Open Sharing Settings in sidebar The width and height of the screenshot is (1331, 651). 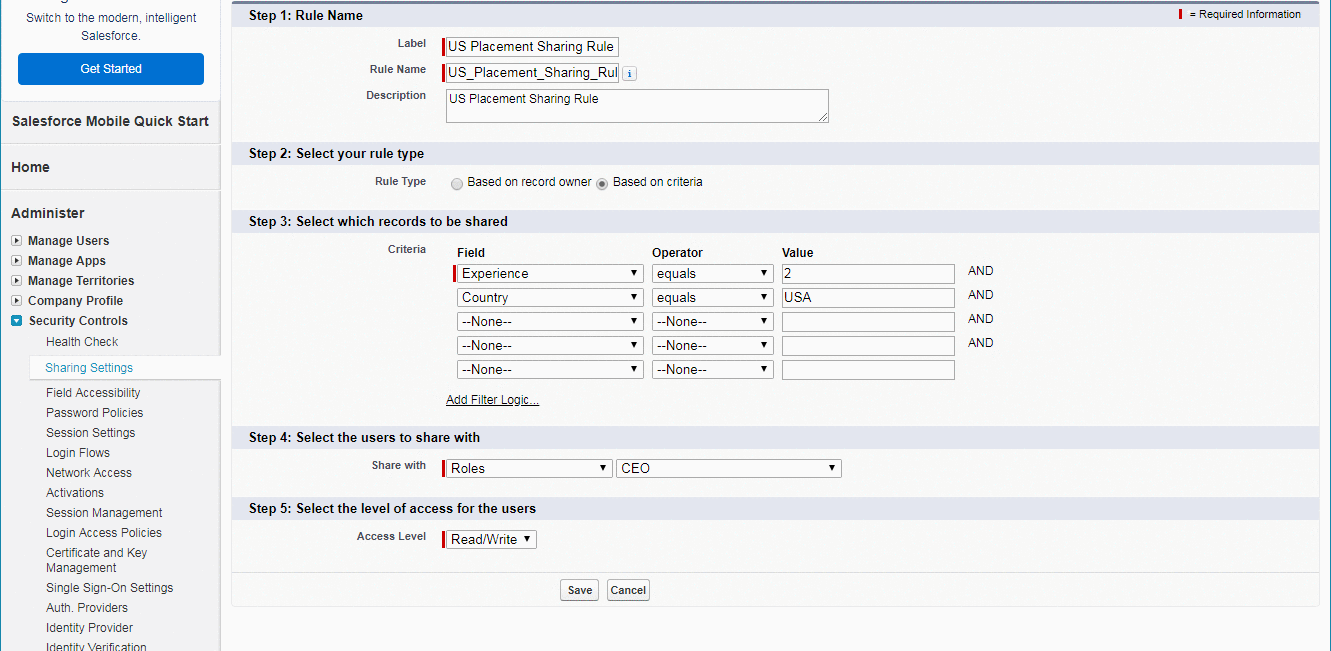point(89,368)
